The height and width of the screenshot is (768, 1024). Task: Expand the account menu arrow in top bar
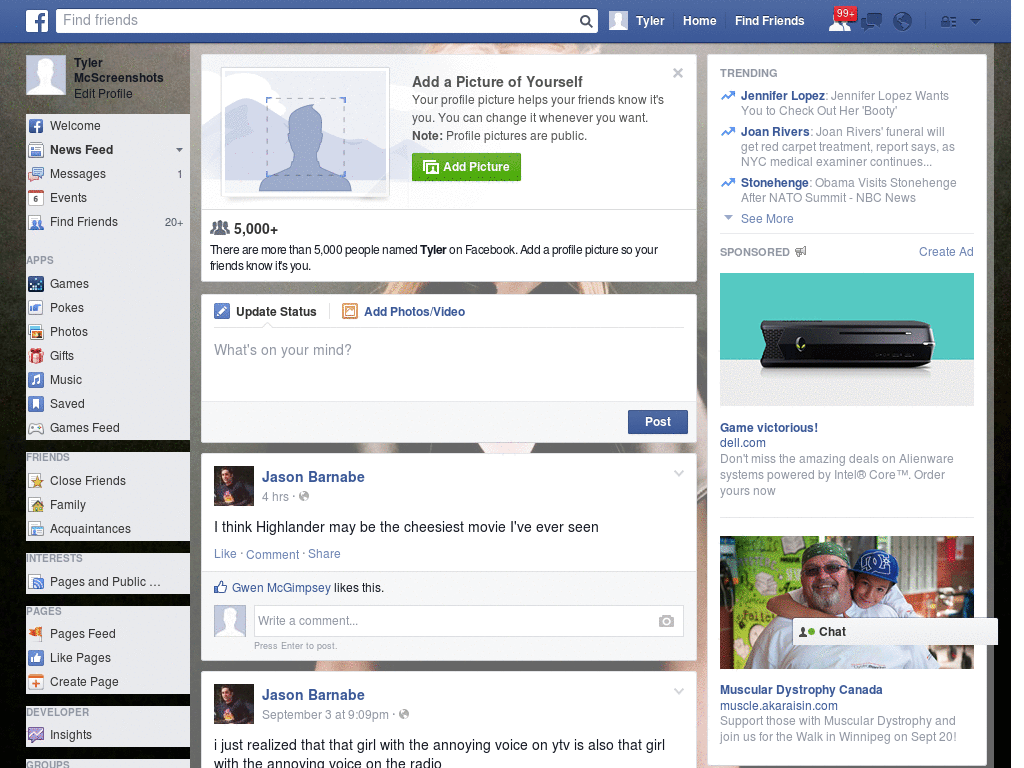(x=976, y=21)
